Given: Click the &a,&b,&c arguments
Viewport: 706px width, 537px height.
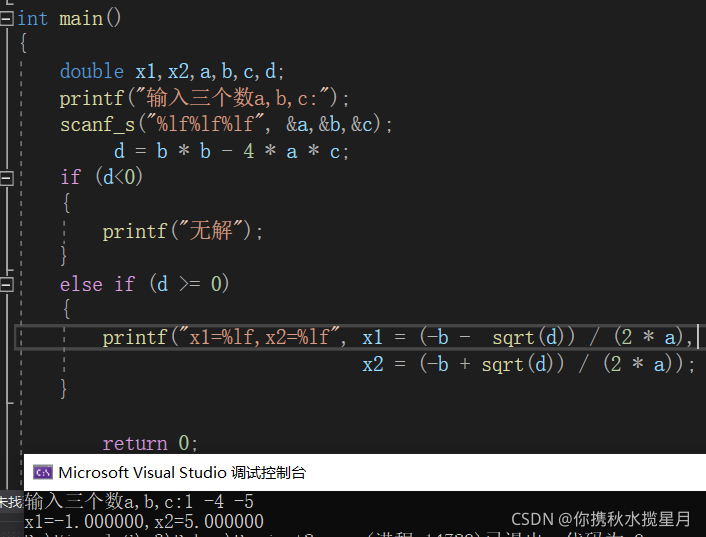Looking at the screenshot, I should 330,124.
